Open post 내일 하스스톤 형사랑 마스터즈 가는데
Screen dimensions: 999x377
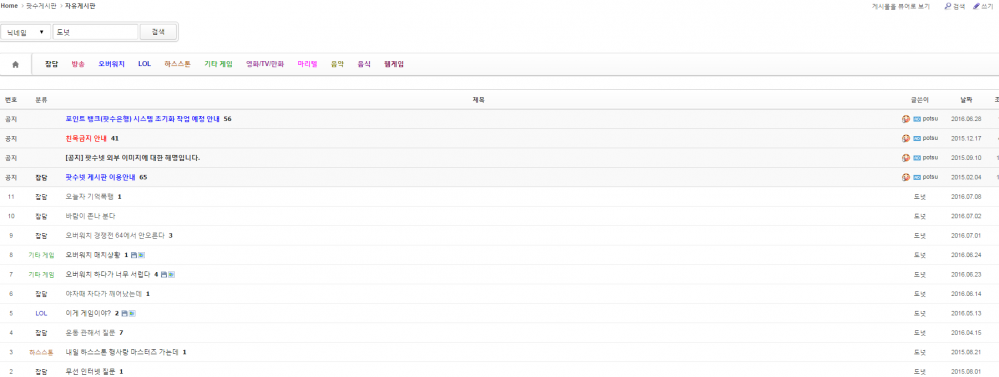point(122,352)
